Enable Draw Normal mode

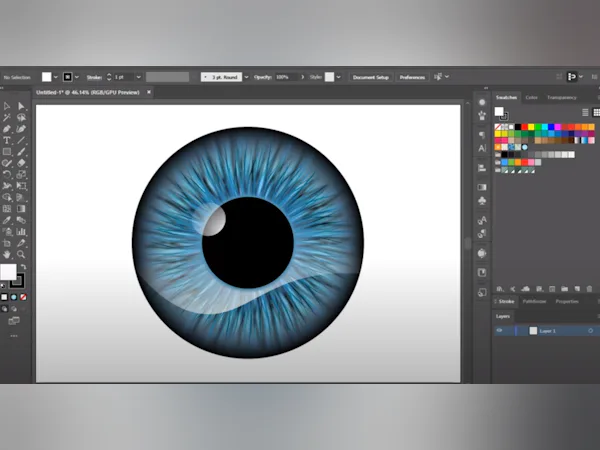point(4,309)
